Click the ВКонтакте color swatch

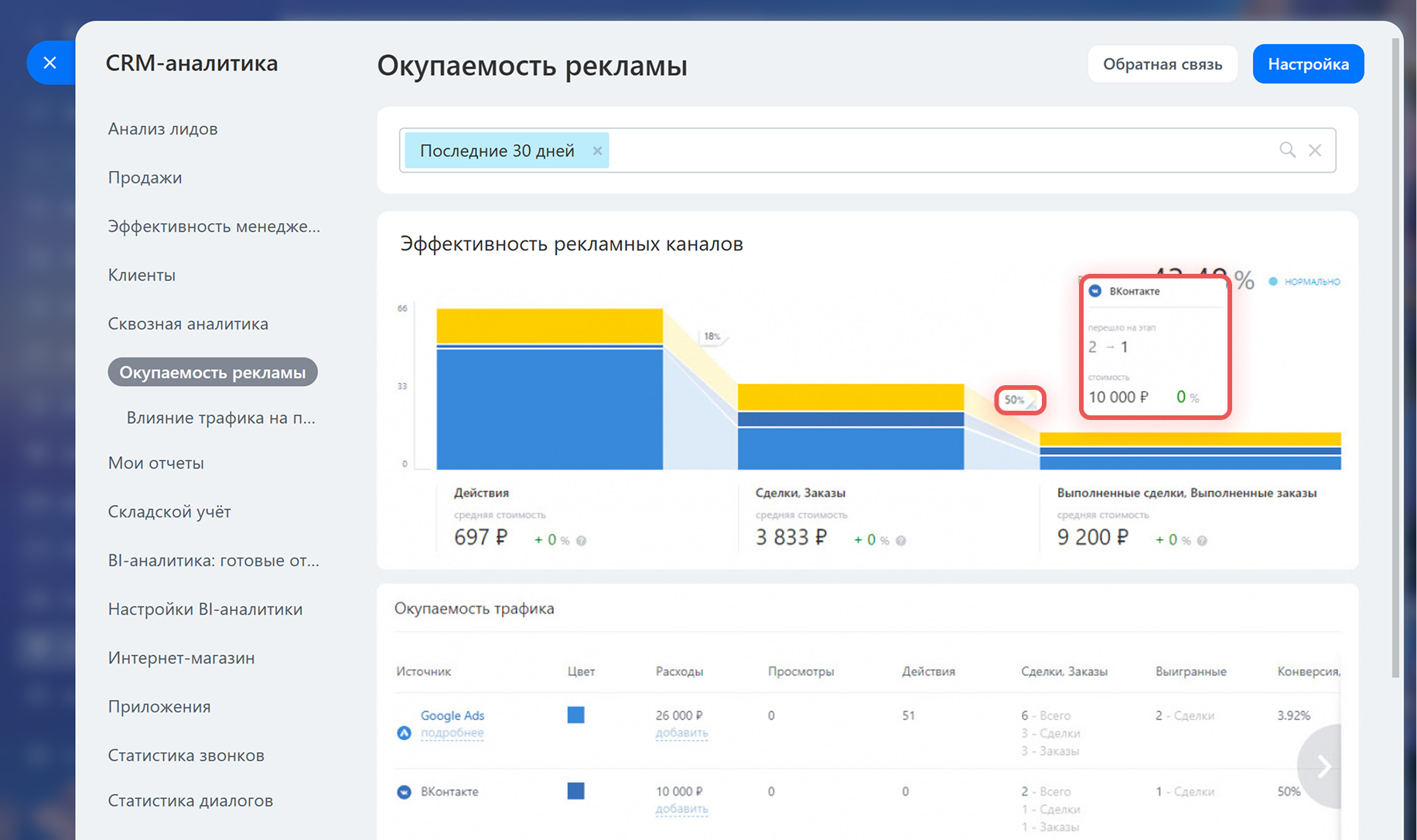pyautogui.click(x=576, y=790)
